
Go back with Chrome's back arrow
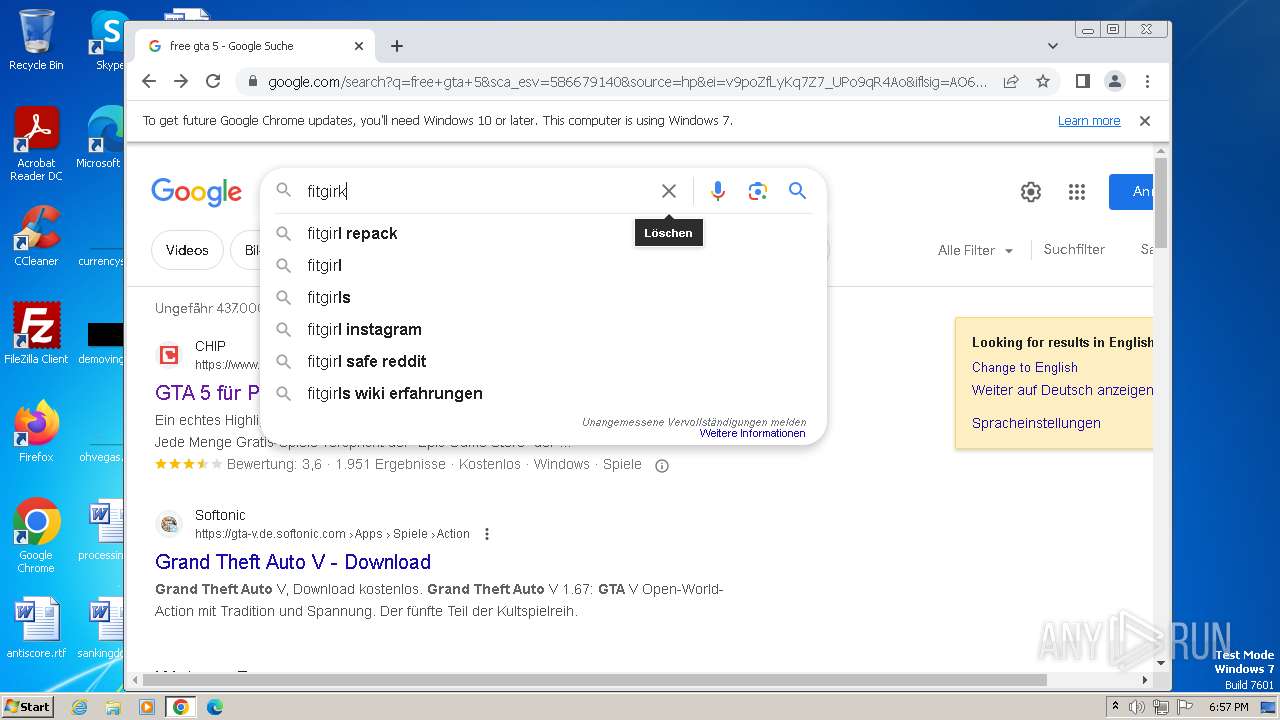tap(149, 81)
